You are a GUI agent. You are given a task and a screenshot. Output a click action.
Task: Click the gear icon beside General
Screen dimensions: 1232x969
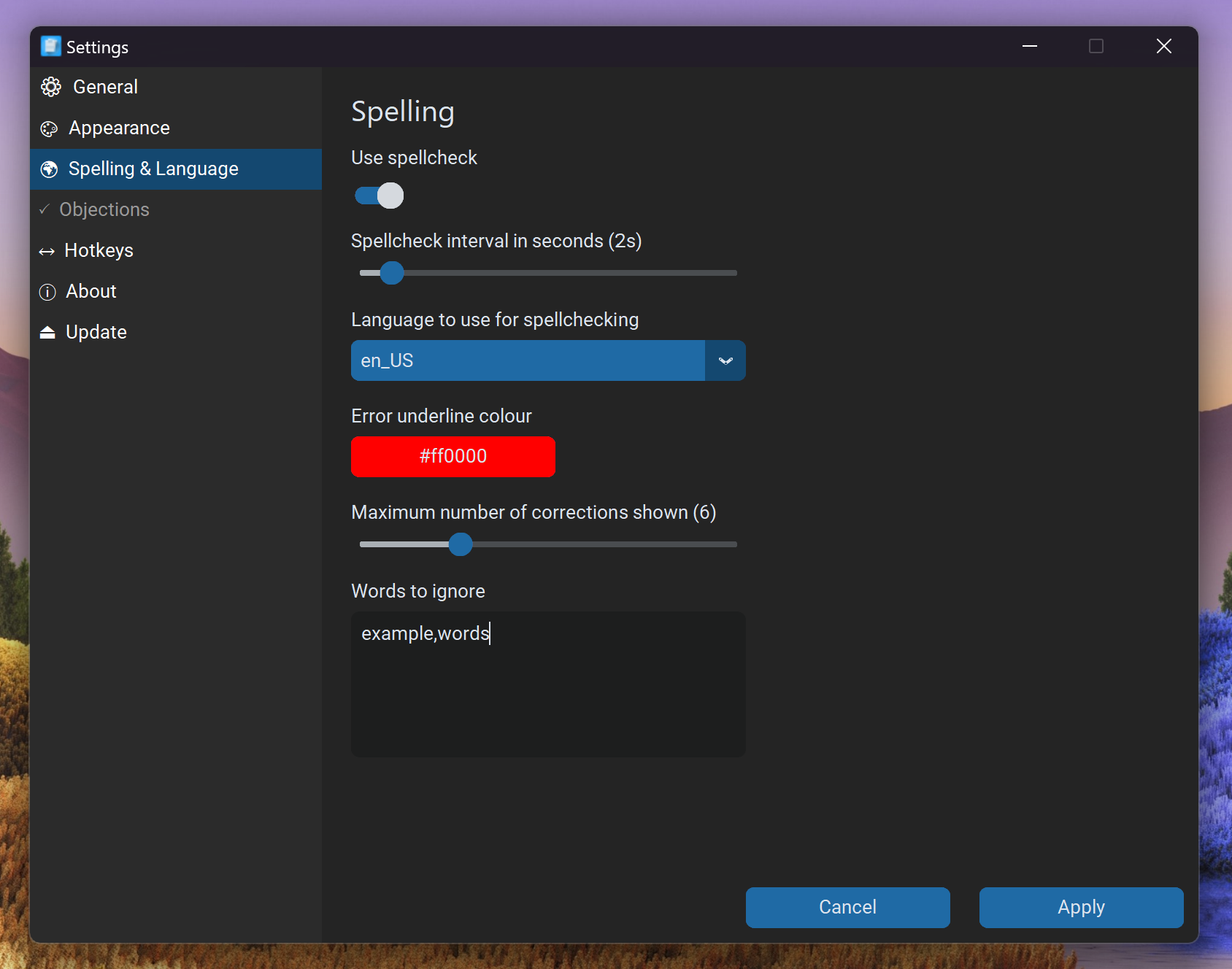pyautogui.click(x=51, y=88)
